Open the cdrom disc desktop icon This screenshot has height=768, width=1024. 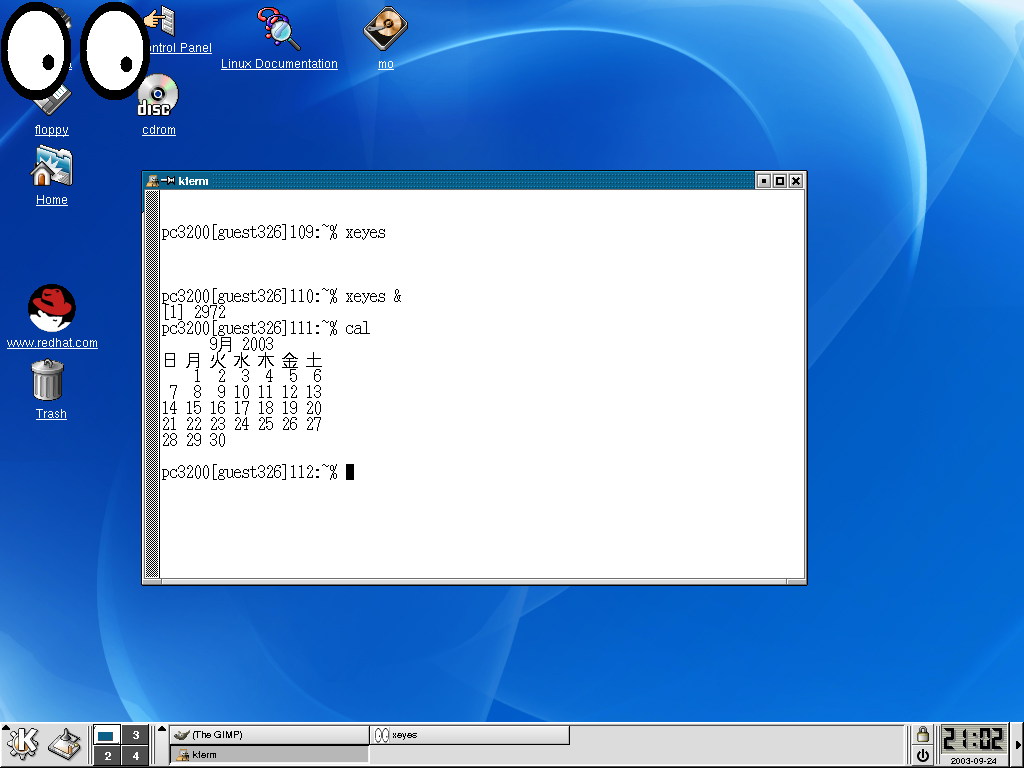tap(157, 95)
